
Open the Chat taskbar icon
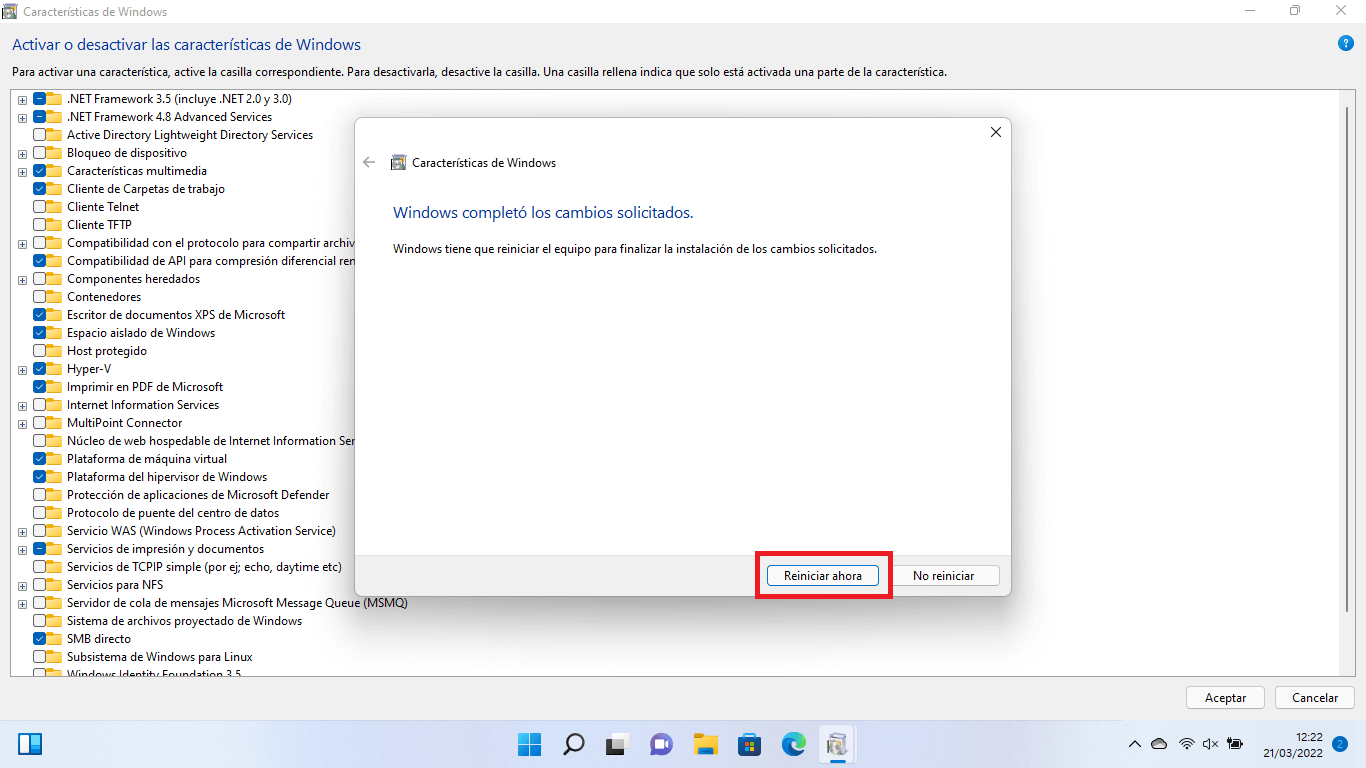(661, 744)
